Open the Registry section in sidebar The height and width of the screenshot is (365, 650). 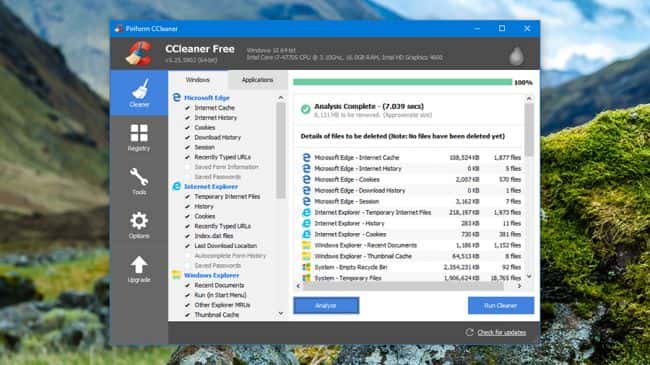pyautogui.click(x=139, y=137)
